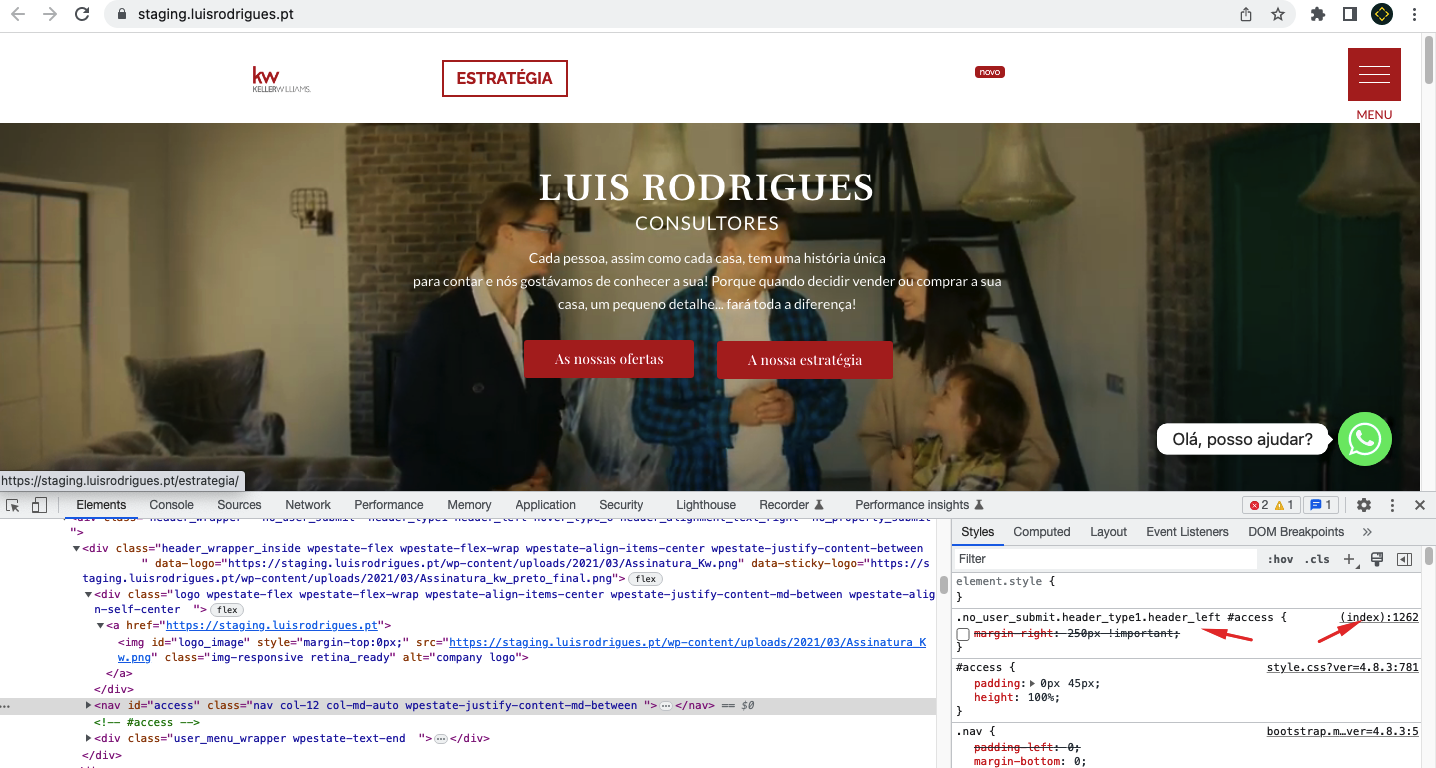
Task: Switch to the Computed pane tab
Action: tap(1042, 532)
